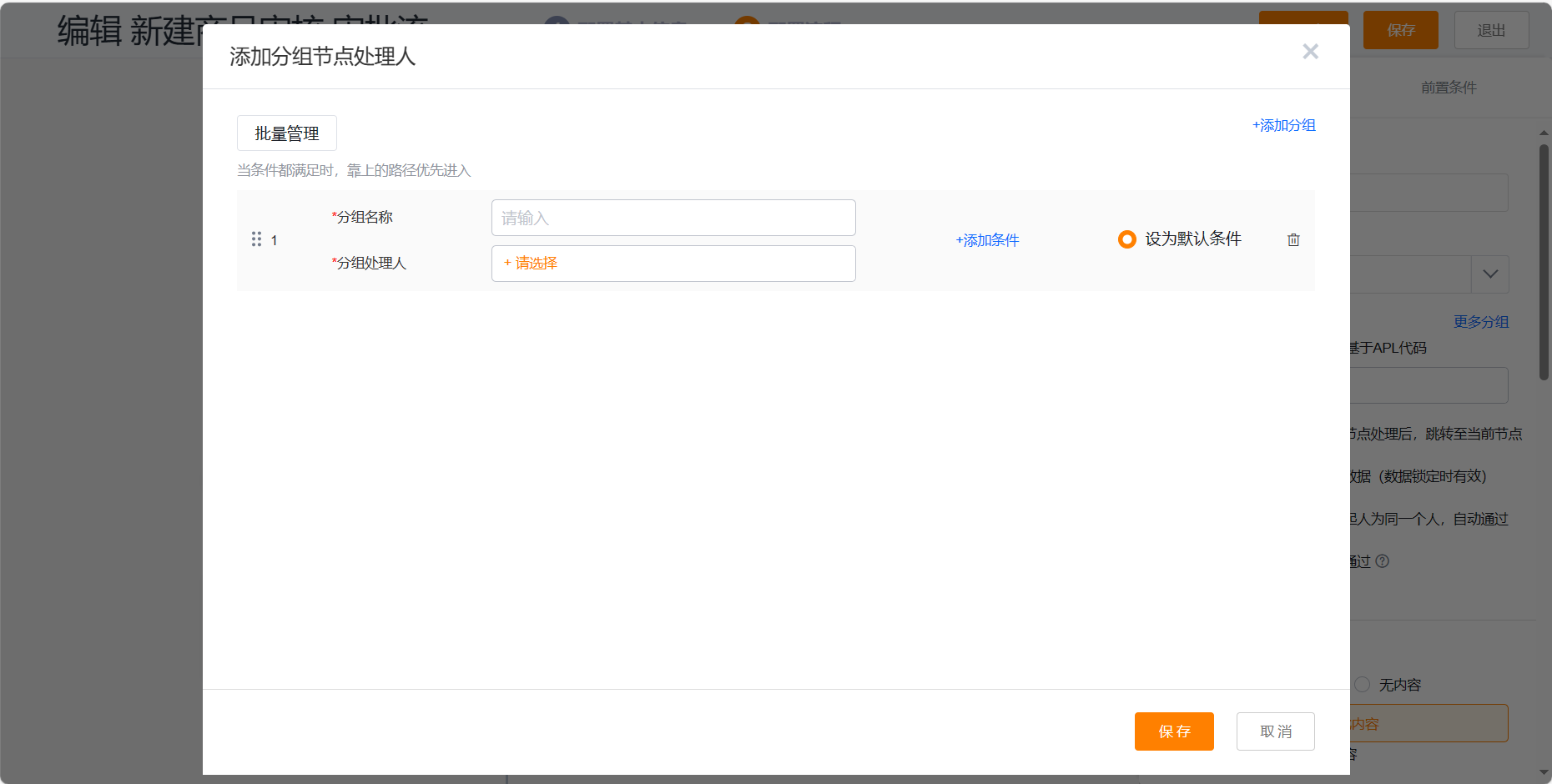
Task: Click the drag handle icon of group 1
Action: (256, 239)
